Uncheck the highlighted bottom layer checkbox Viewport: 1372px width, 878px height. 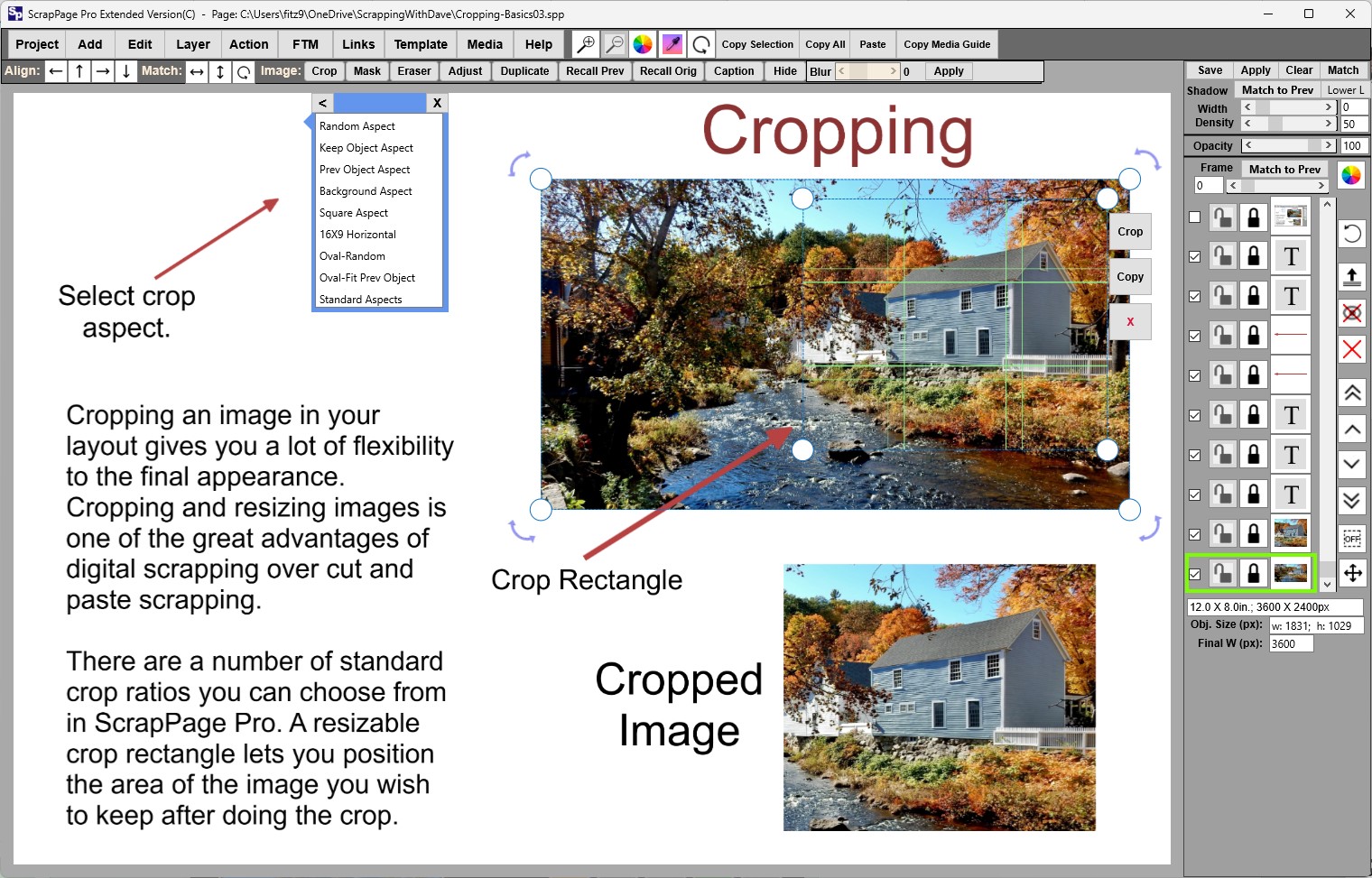pos(1195,574)
